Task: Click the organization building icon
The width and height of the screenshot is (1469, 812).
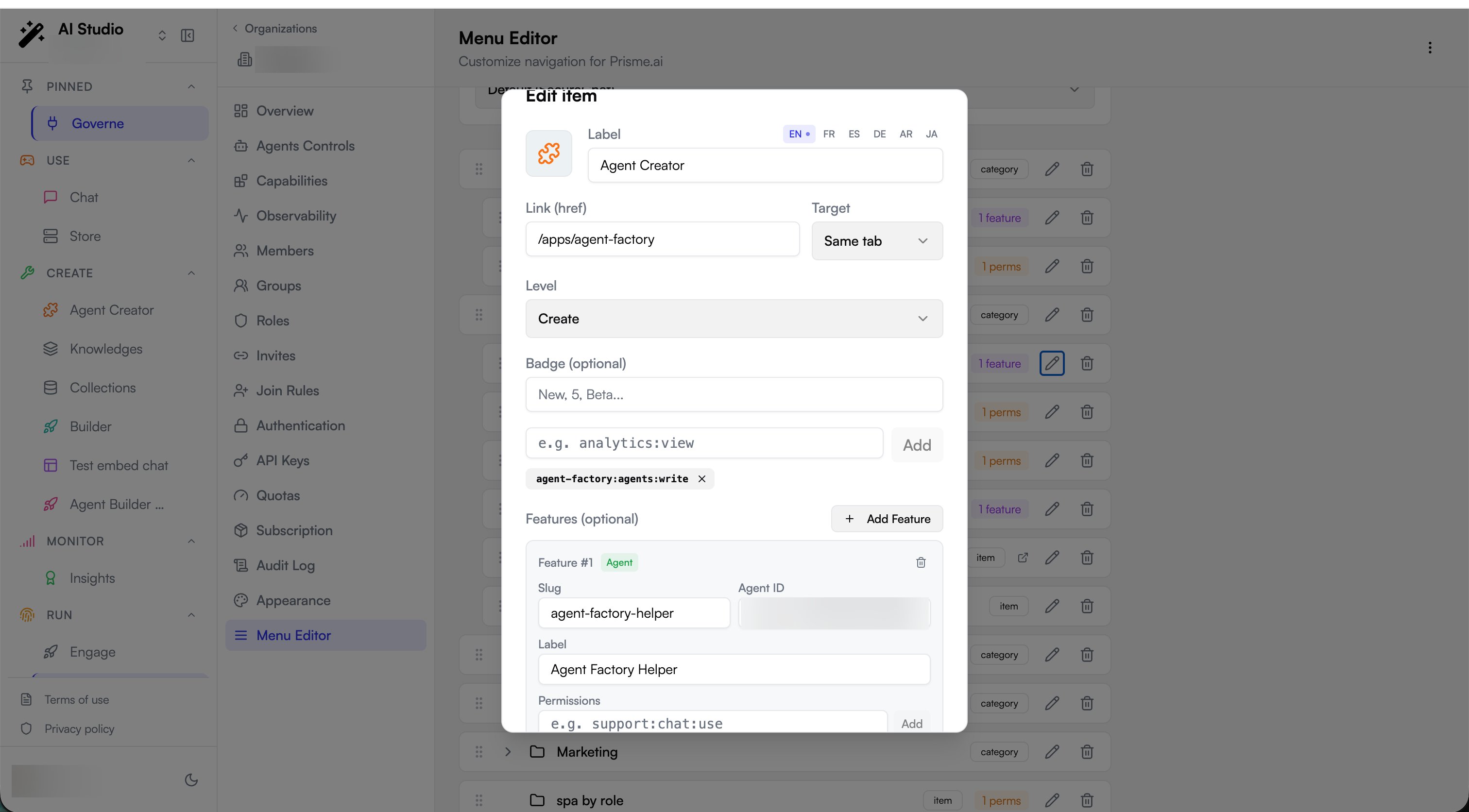Action: point(245,59)
